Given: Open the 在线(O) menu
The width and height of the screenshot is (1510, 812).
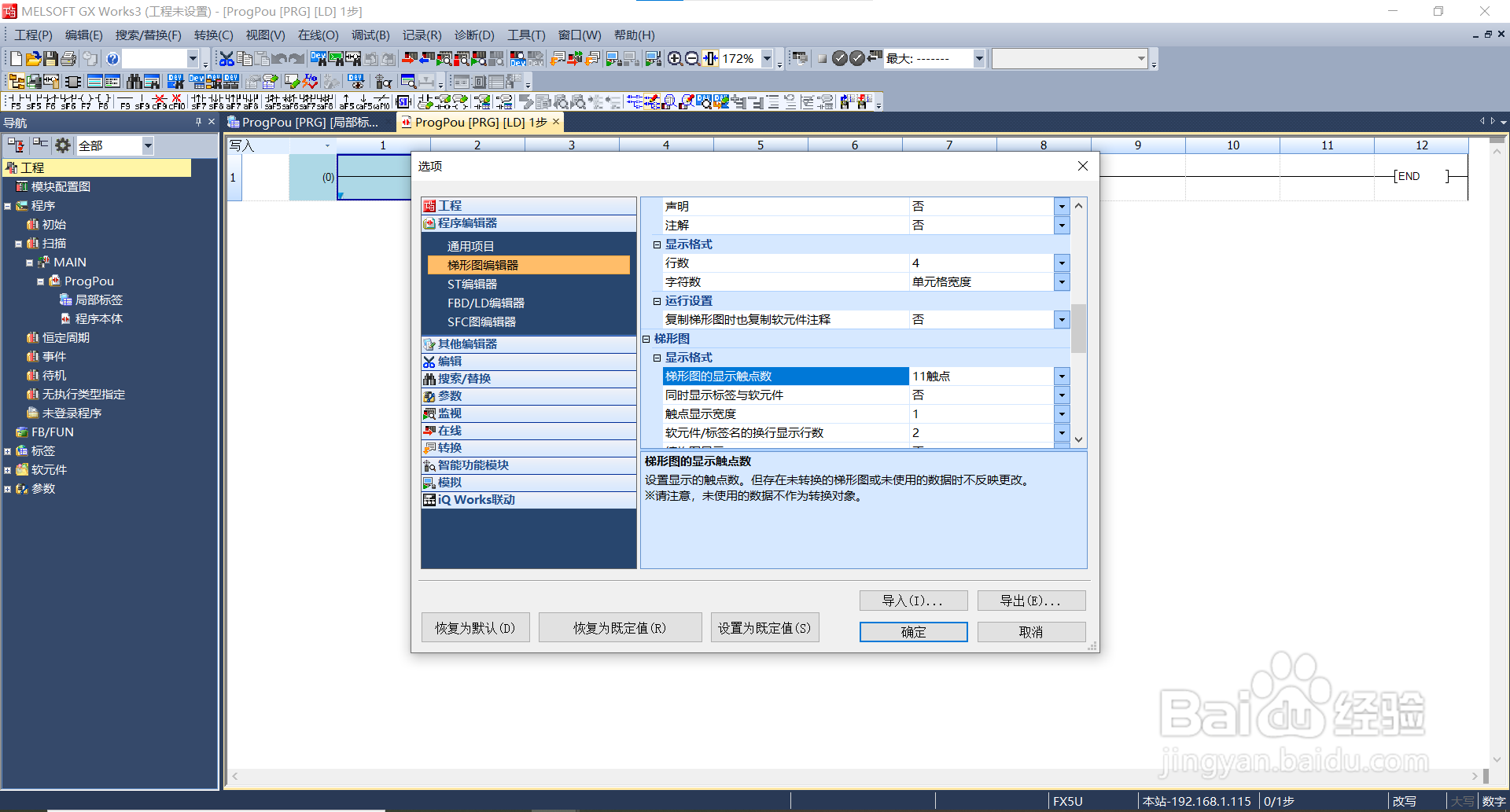Looking at the screenshot, I should (318, 35).
